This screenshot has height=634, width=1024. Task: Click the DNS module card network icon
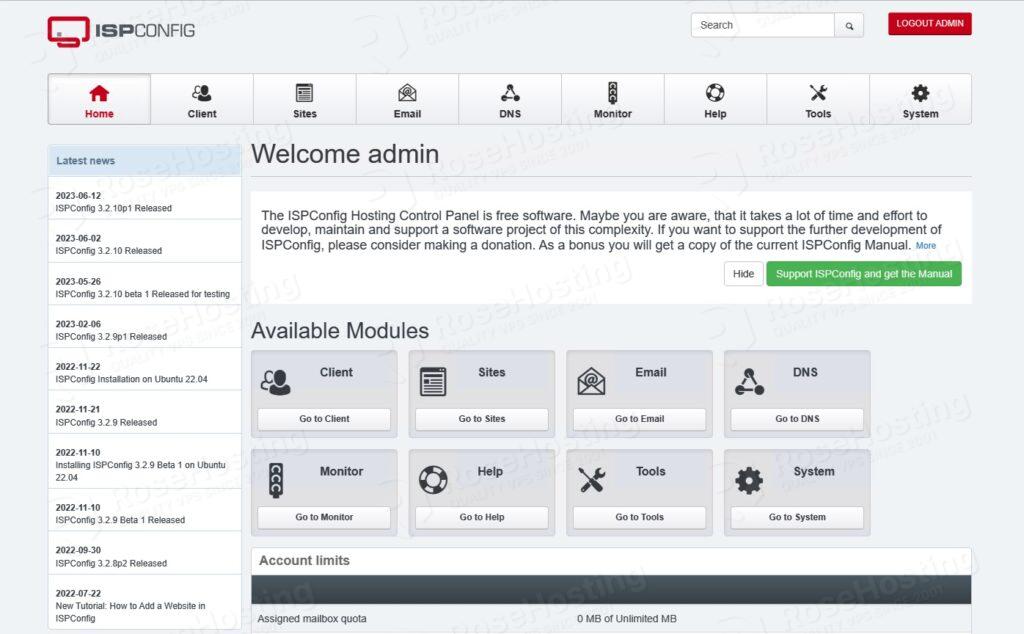[749, 382]
